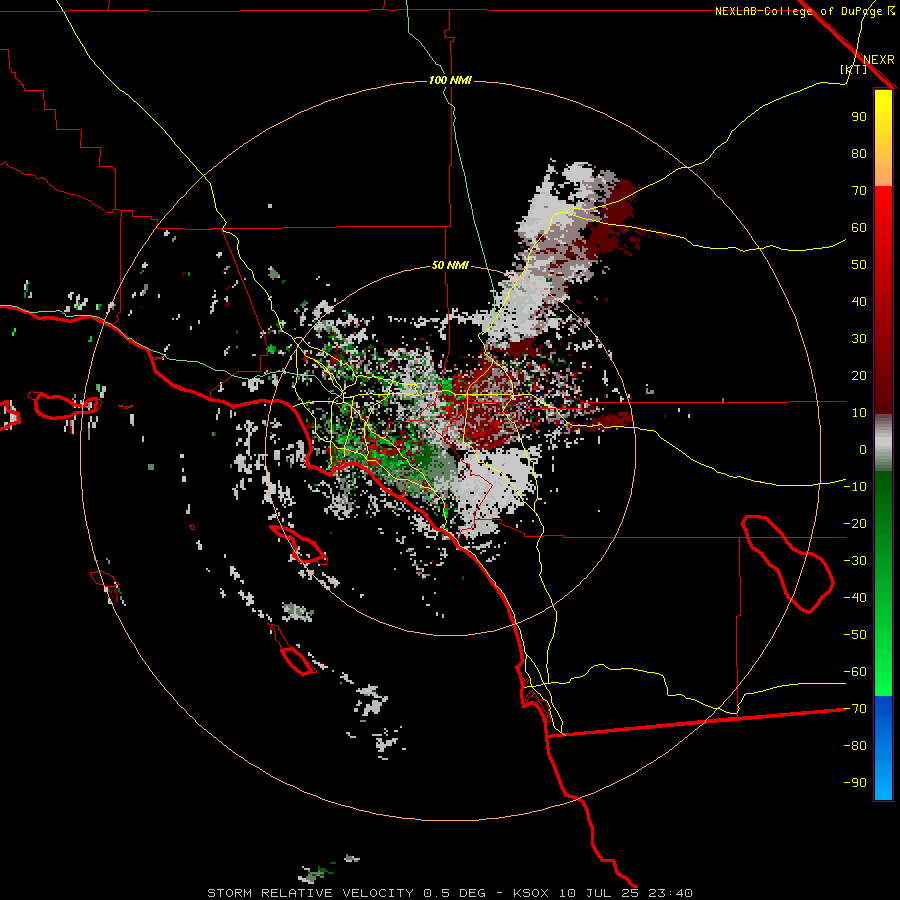This screenshot has height=900, width=900.
Task: Click the "50 NMI" range ring label
Action: click(450, 265)
